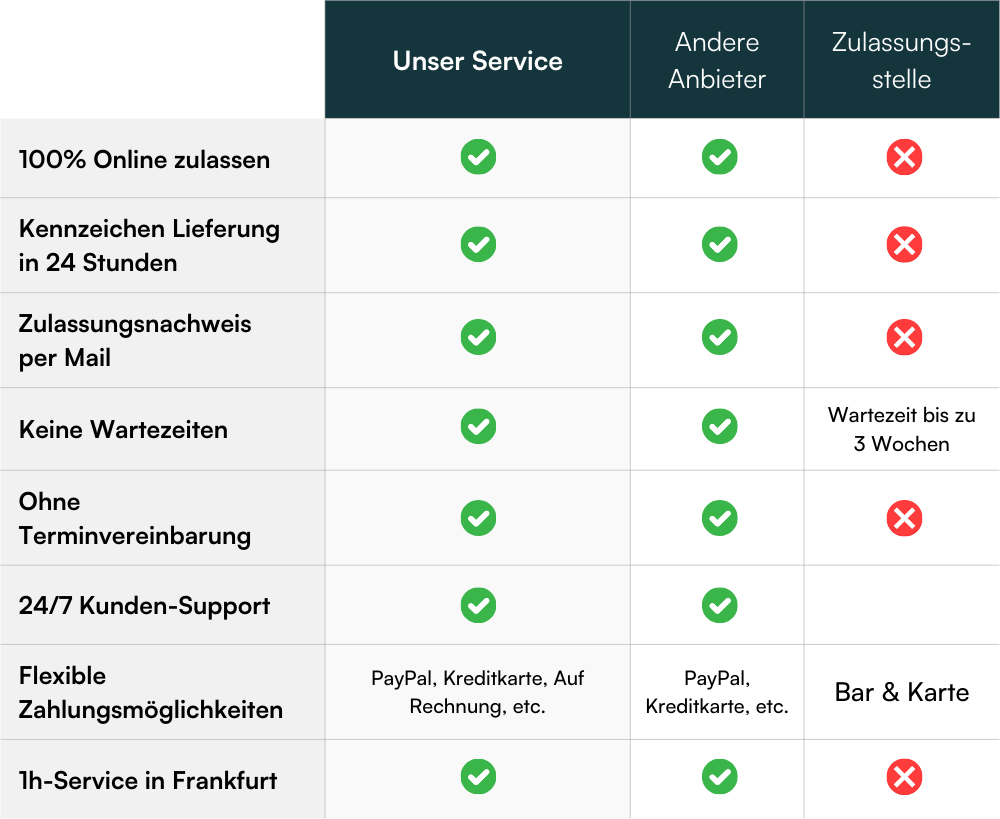The width and height of the screenshot is (1000, 819).
Task: Select the Andere Anbieter column header
Action: tap(717, 61)
